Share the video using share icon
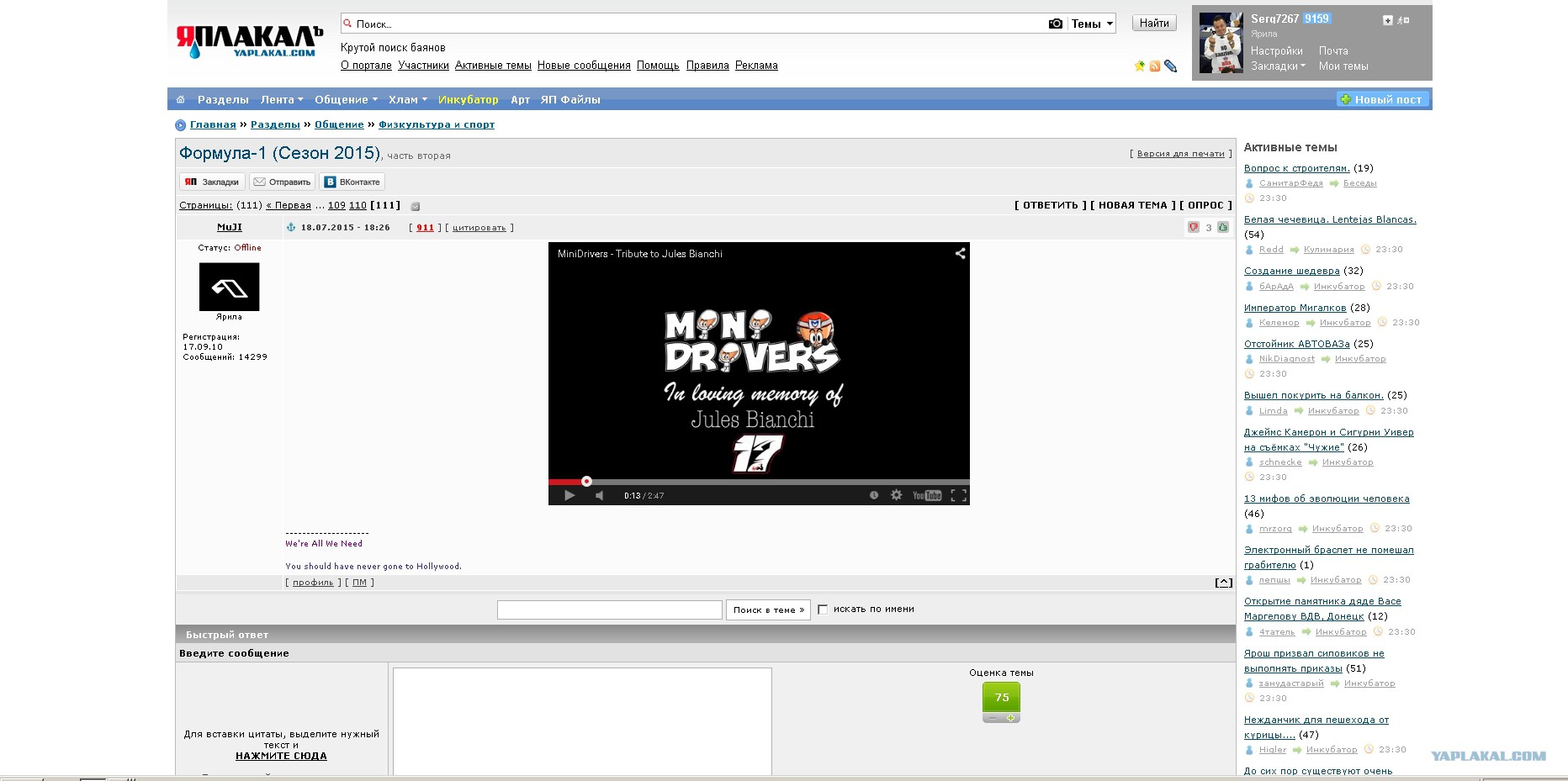The image size is (1568, 781). pyautogui.click(x=960, y=253)
